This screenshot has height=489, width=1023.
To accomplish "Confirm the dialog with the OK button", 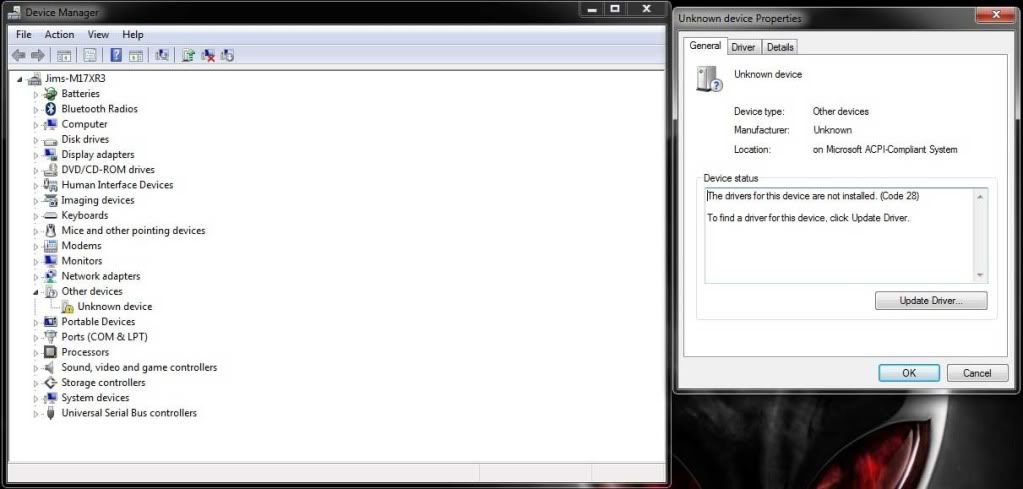I will point(909,373).
